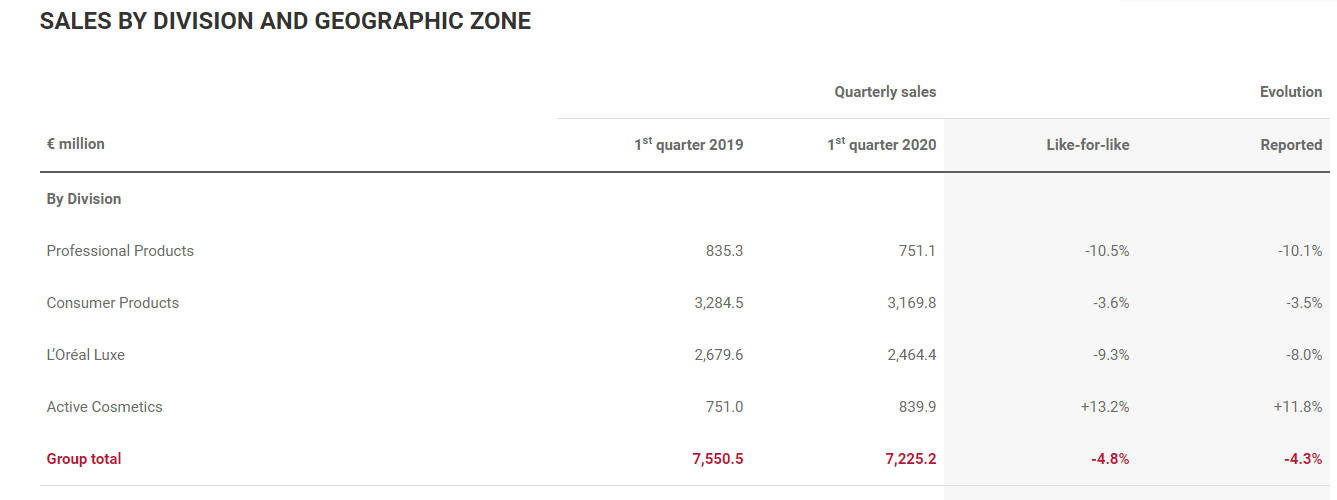Viewport: 1337px width, 500px height.
Task: Click Active Cosmetics +13.2% like-for-like value
Action: tap(1105, 407)
